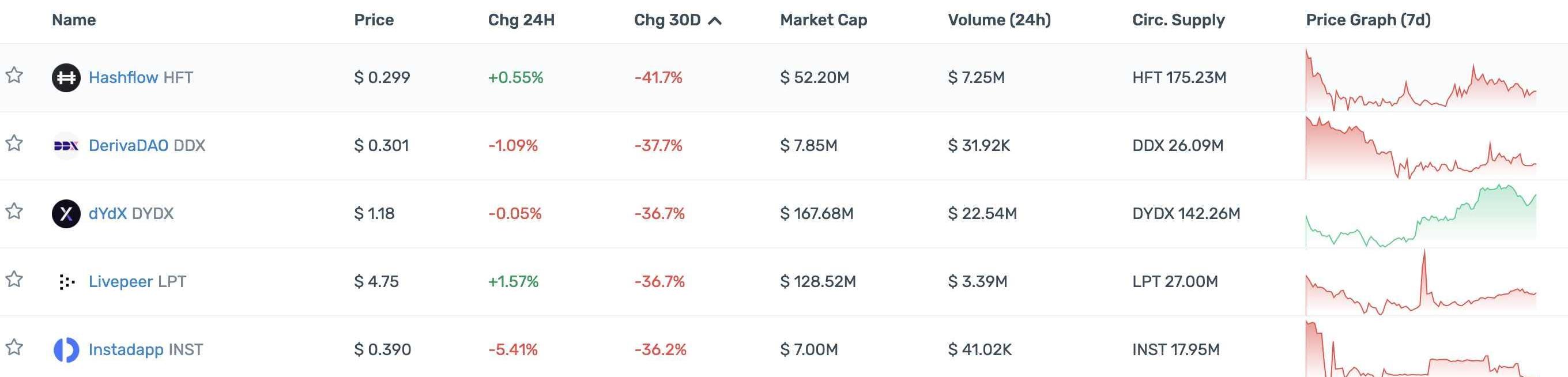The height and width of the screenshot is (377, 1568).
Task: Toggle the DerivaDAO favorite star
Action: [x=14, y=144]
